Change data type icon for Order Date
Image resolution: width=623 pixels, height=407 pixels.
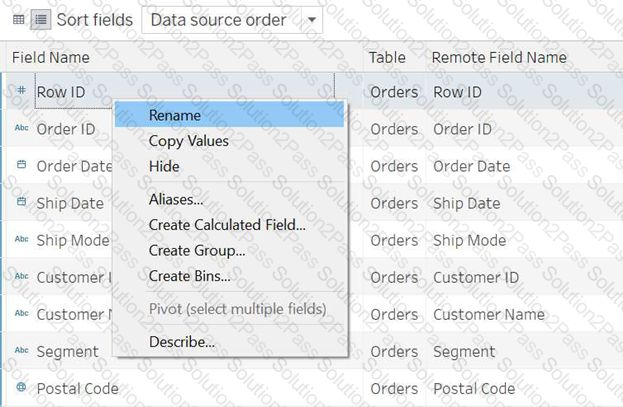(21, 166)
